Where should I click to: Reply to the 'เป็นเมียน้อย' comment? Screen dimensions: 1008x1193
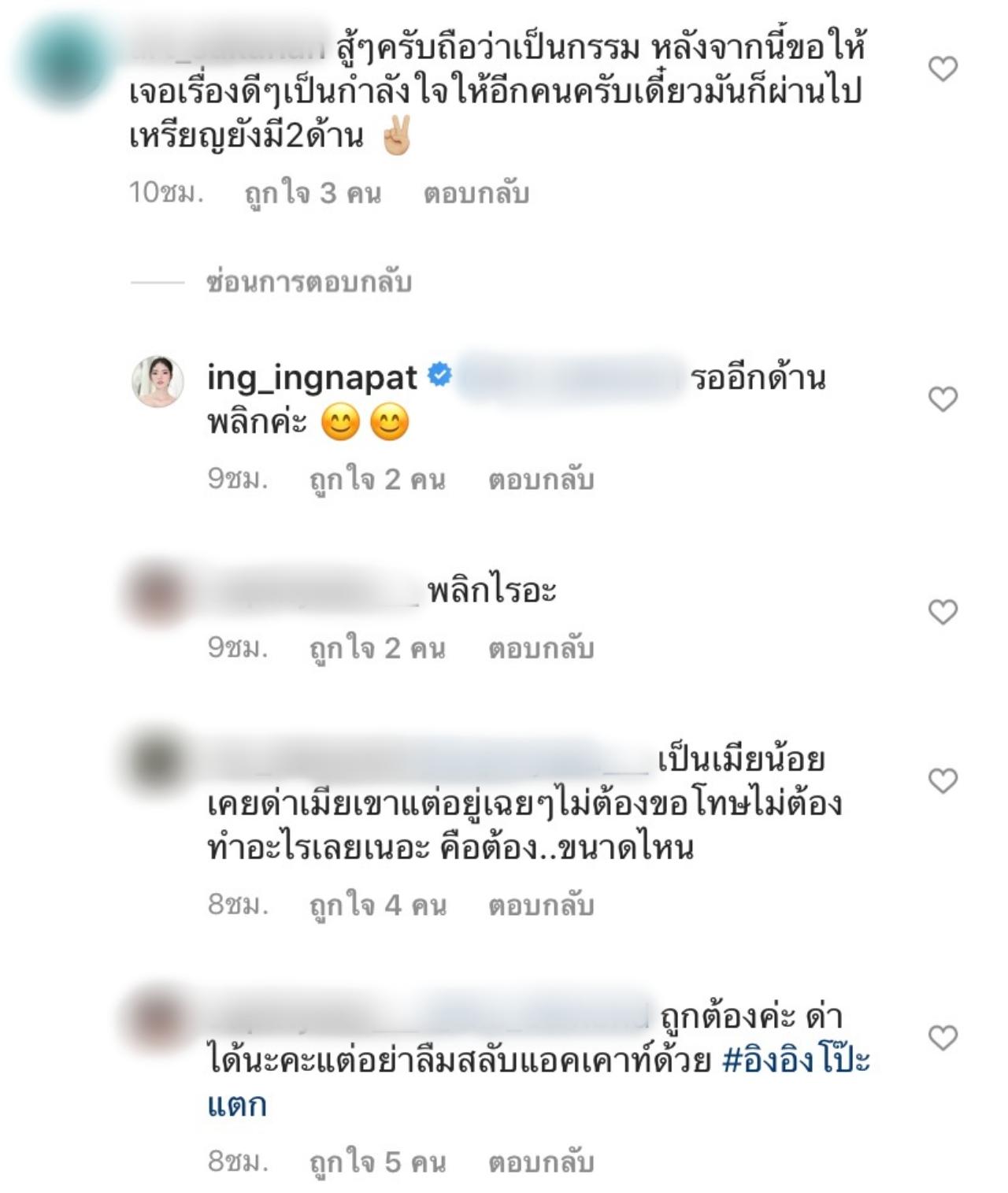pyautogui.click(x=541, y=906)
